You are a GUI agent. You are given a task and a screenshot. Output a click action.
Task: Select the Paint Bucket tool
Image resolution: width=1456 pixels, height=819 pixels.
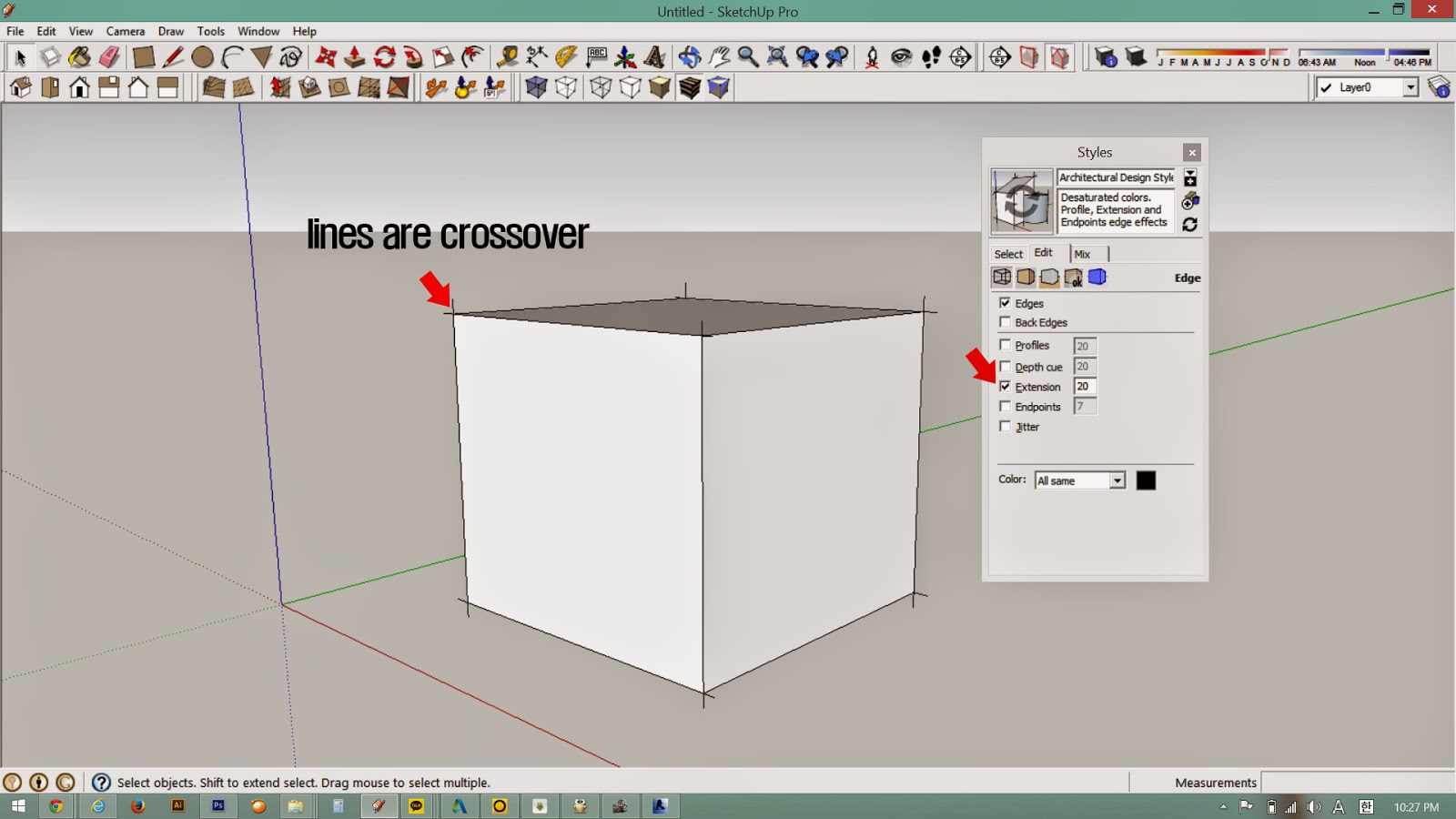pos(77,56)
